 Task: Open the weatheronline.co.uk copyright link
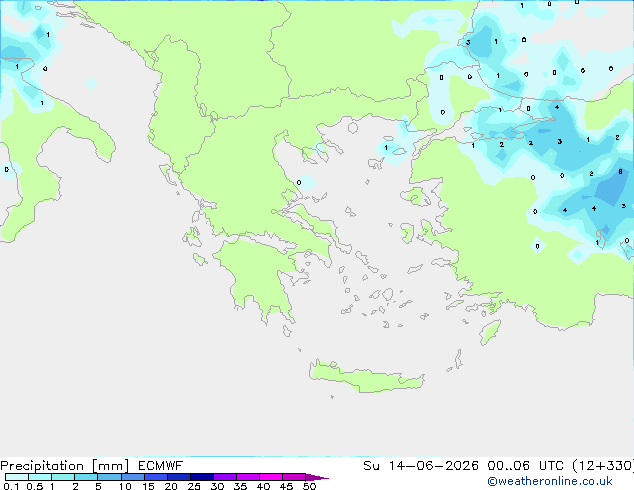(550, 481)
